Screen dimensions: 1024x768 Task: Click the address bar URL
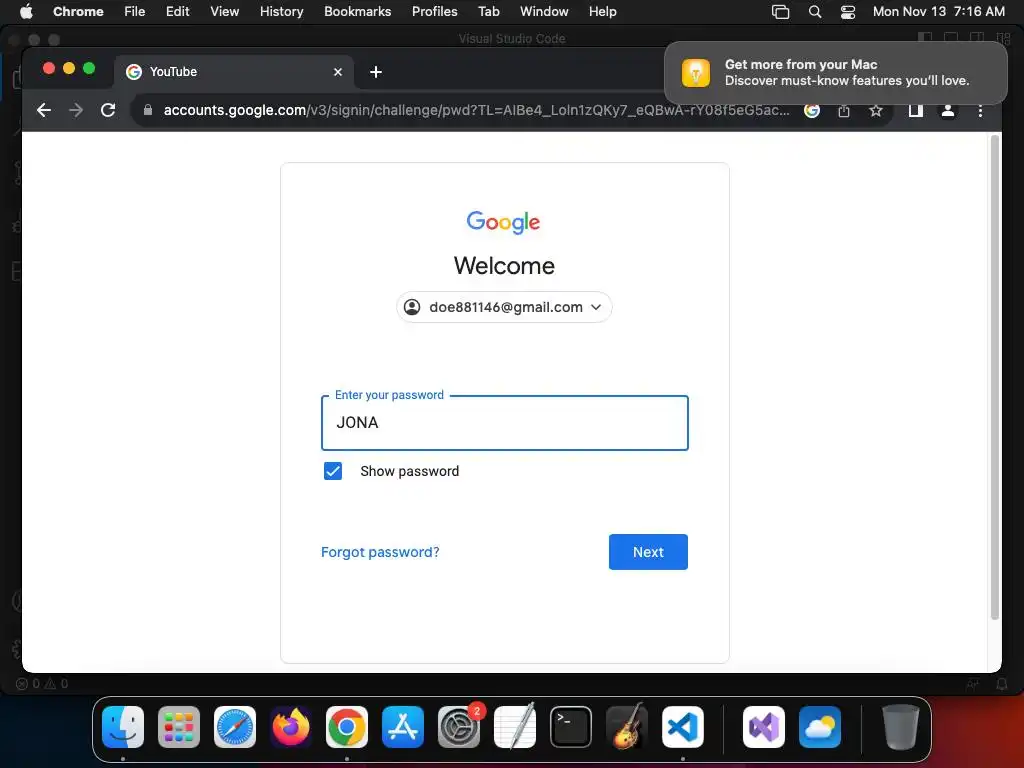pyautogui.click(x=476, y=110)
